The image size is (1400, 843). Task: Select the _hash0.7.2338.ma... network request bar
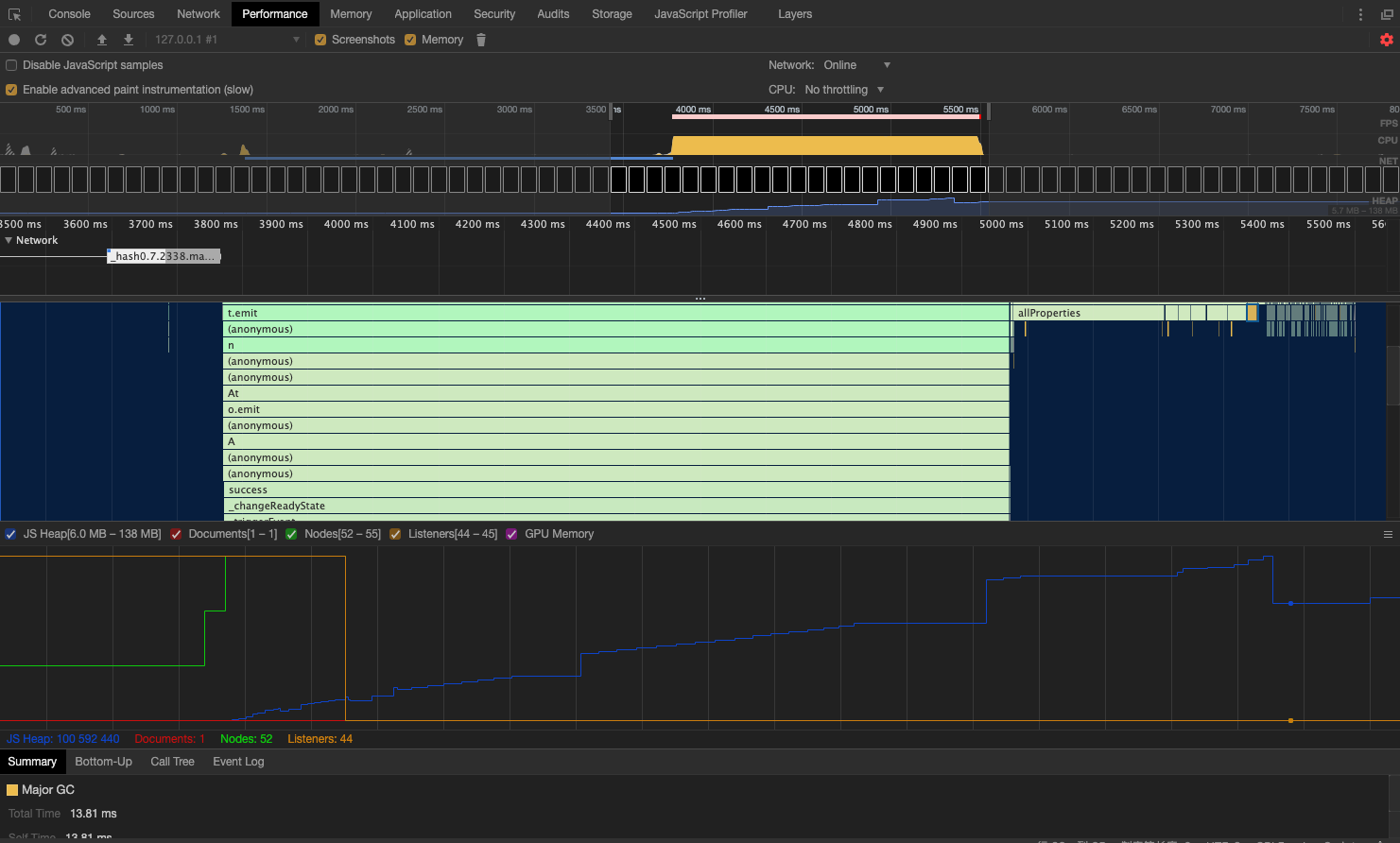[164, 256]
